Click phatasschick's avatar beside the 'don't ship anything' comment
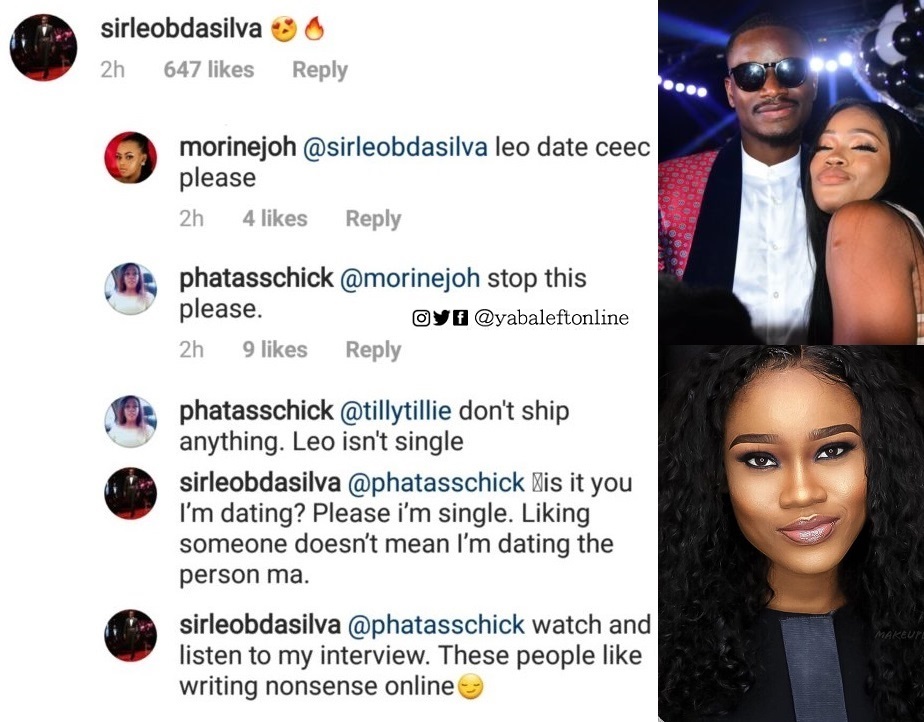 point(131,421)
